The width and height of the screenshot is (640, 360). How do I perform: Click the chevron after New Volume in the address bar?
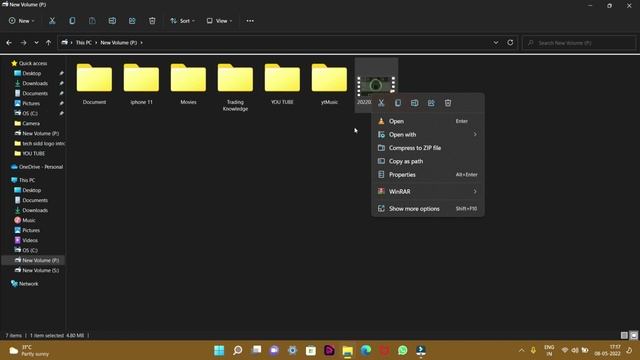(x=142, y=42)
